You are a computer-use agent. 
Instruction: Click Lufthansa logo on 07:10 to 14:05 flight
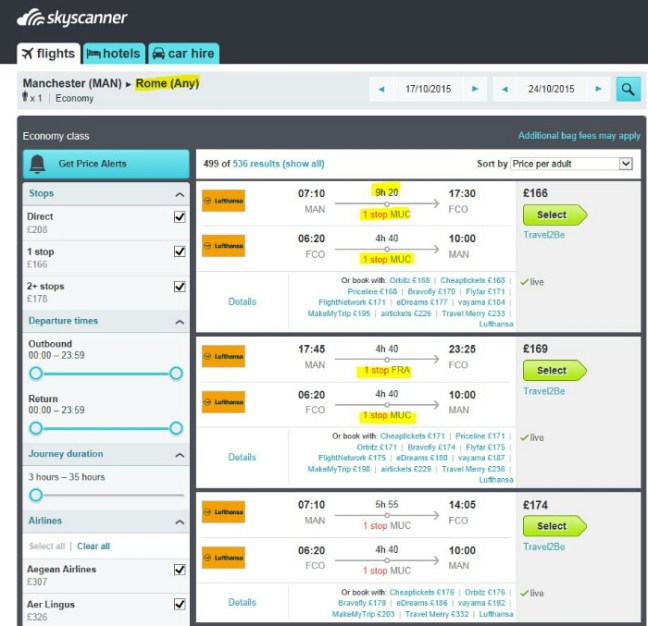coord(223,512)
